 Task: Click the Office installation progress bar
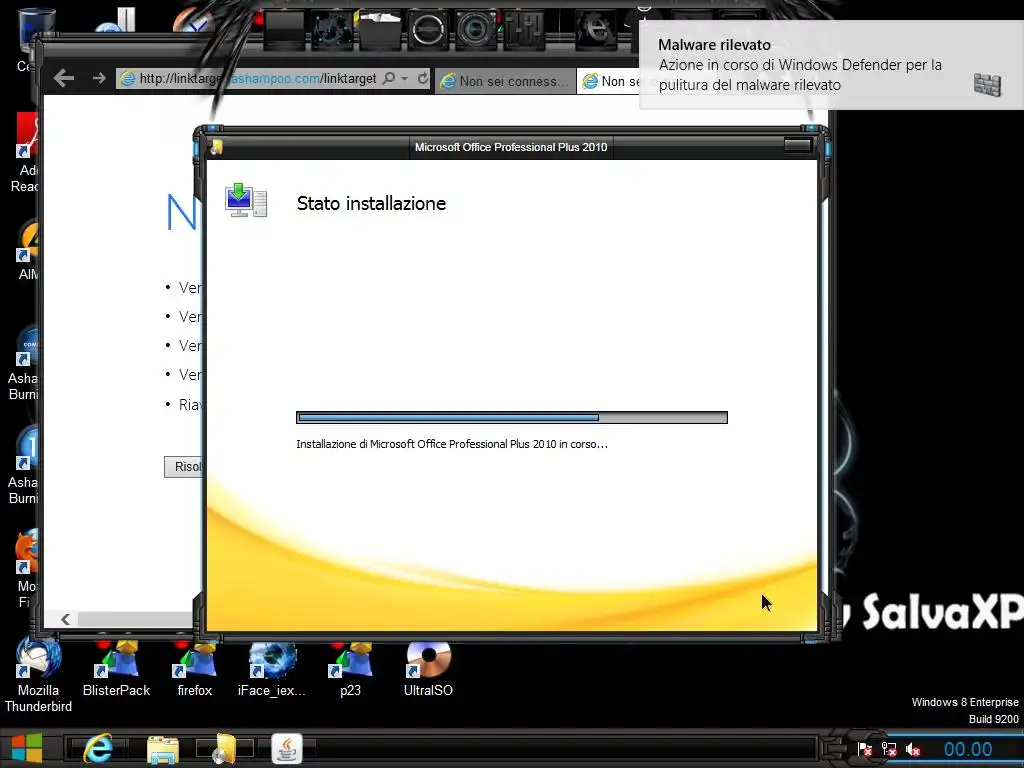511,417
